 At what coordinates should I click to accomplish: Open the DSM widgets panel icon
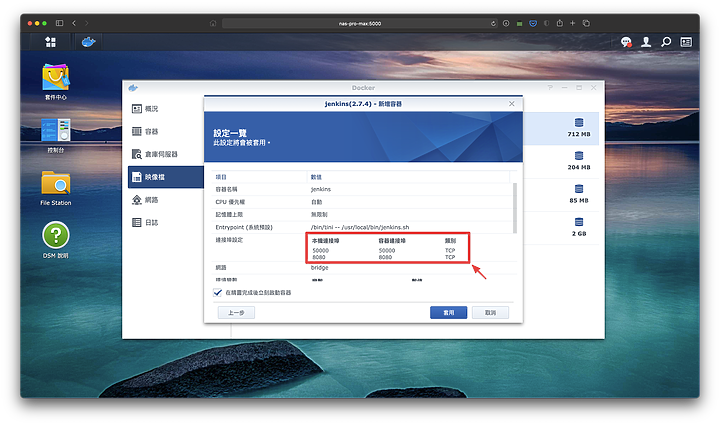click(686, 42)
